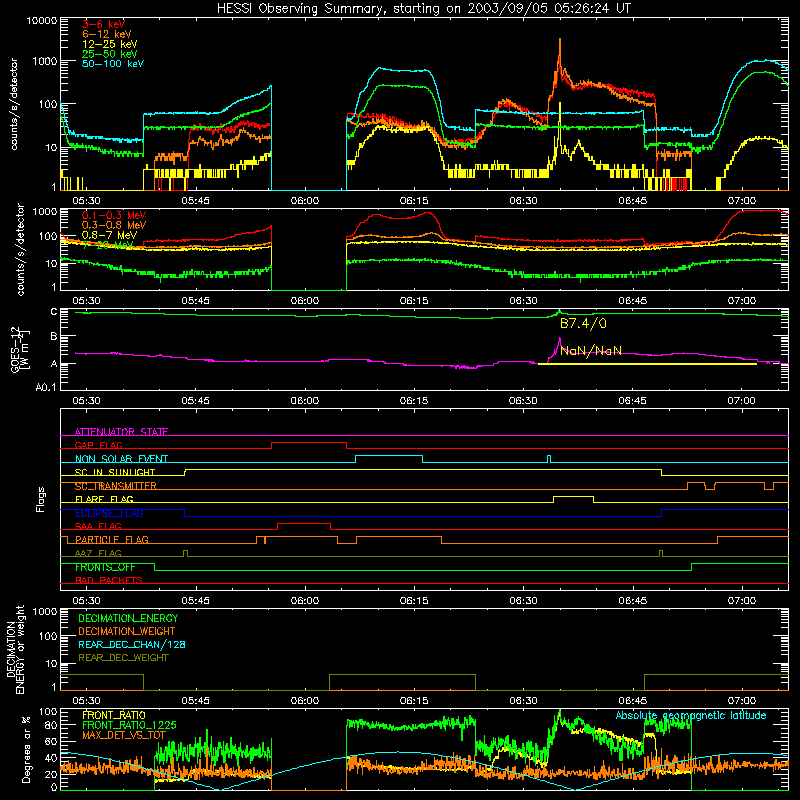The image size is (800, 800).
Task: Click the Degrees or % axis label
Action: 25,749
